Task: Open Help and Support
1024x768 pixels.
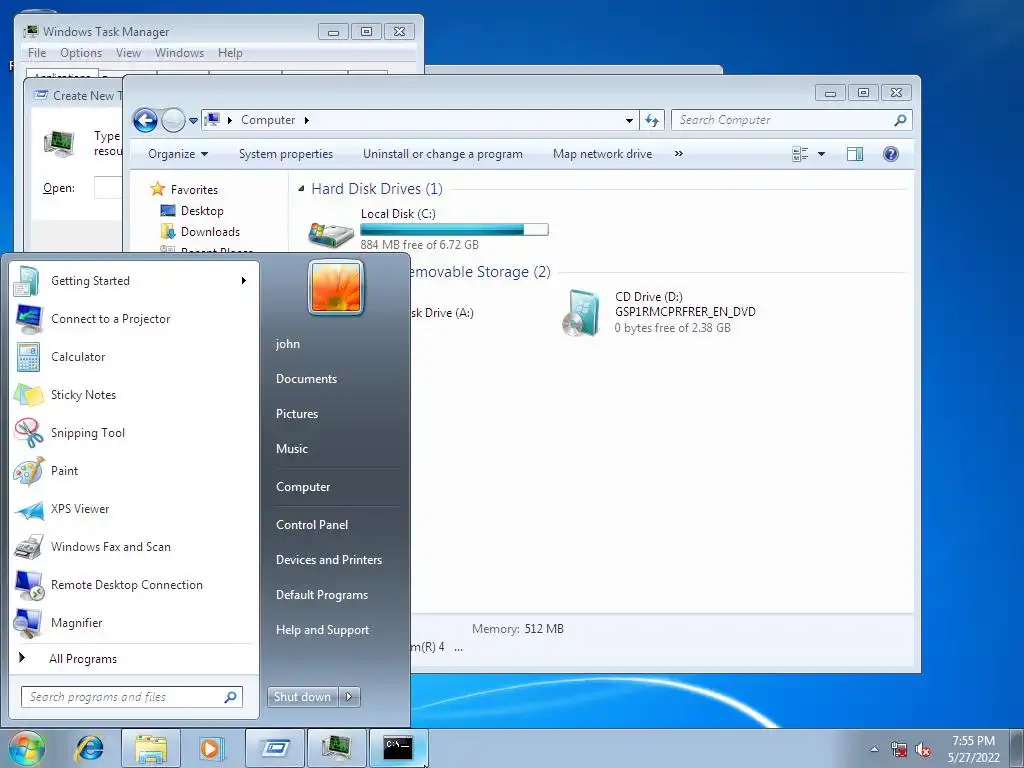Action: (322, 630)
